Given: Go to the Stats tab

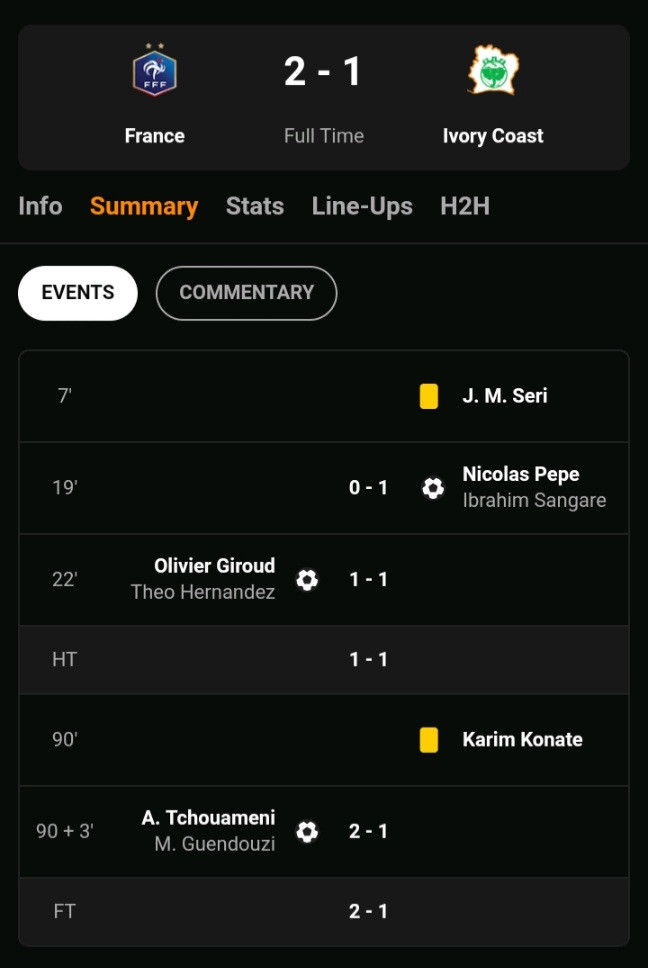Looking at the screenshot, I should point(255,206).
